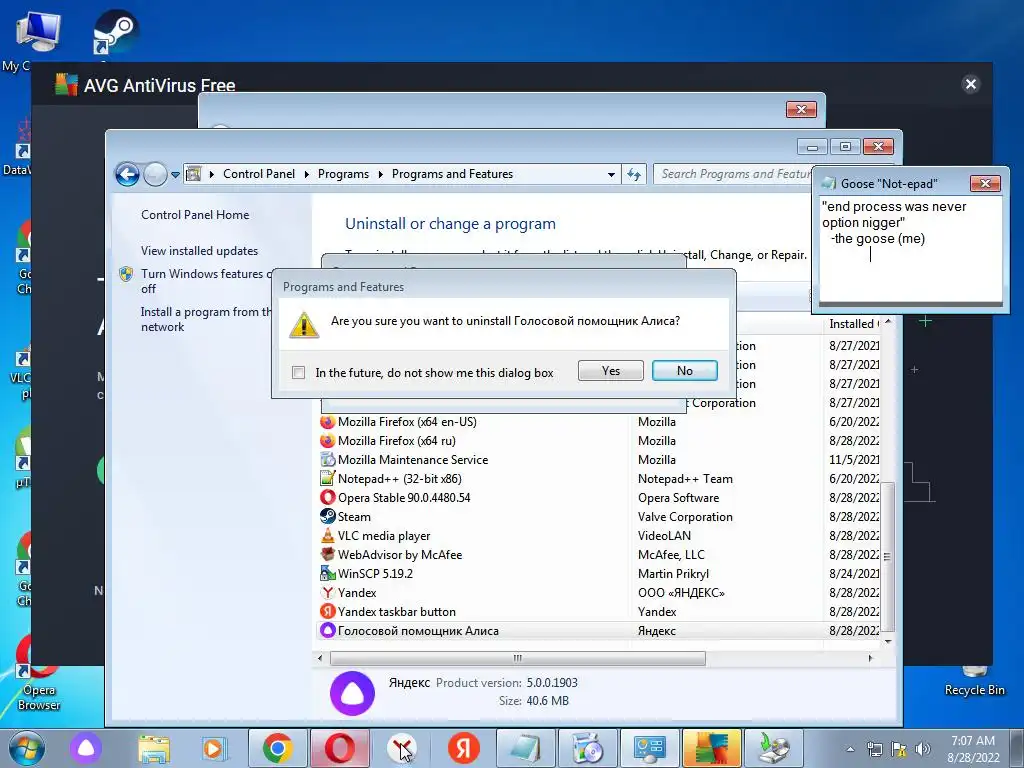Screen dimensions: 1024x768
Task: Open the Yandex Browser taskbar icon
Action: [x=401, y=748]
